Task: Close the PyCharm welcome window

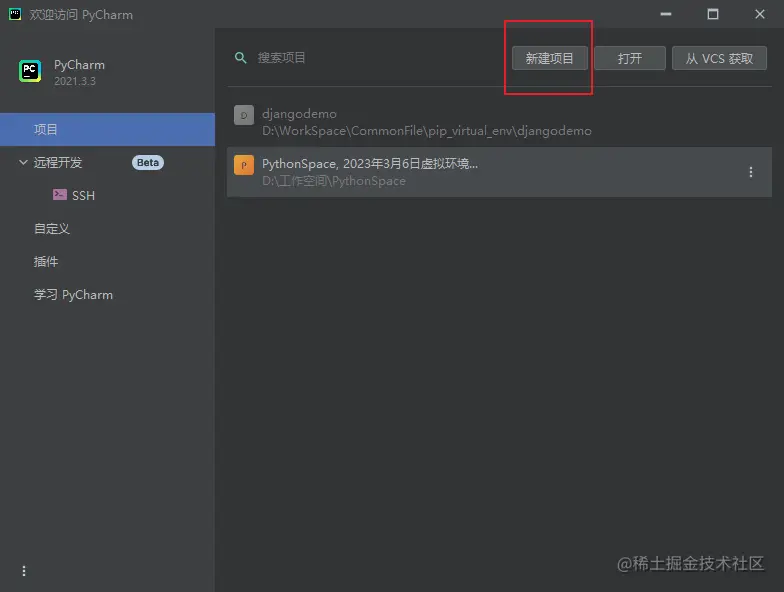Action: tap(760, 14)
